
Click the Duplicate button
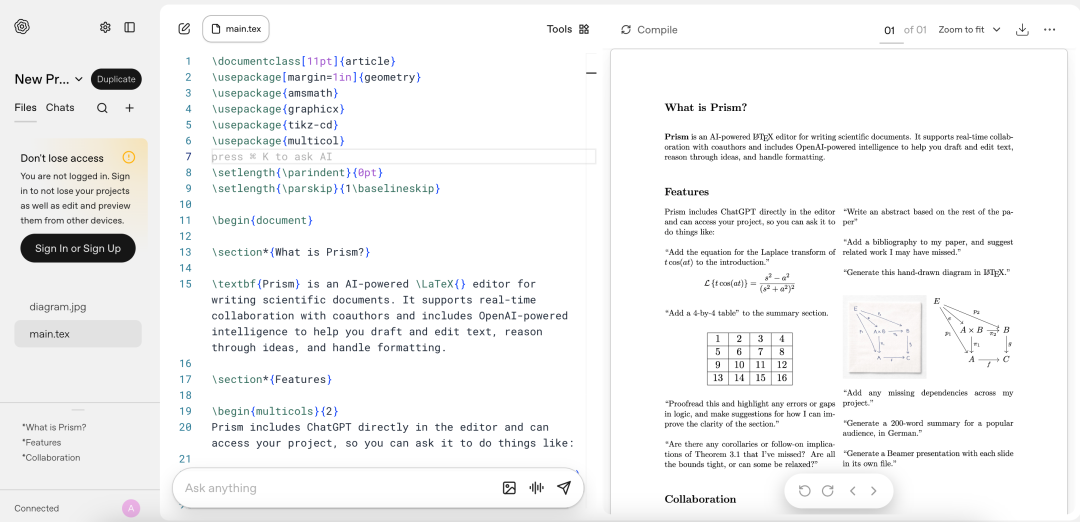116,79
